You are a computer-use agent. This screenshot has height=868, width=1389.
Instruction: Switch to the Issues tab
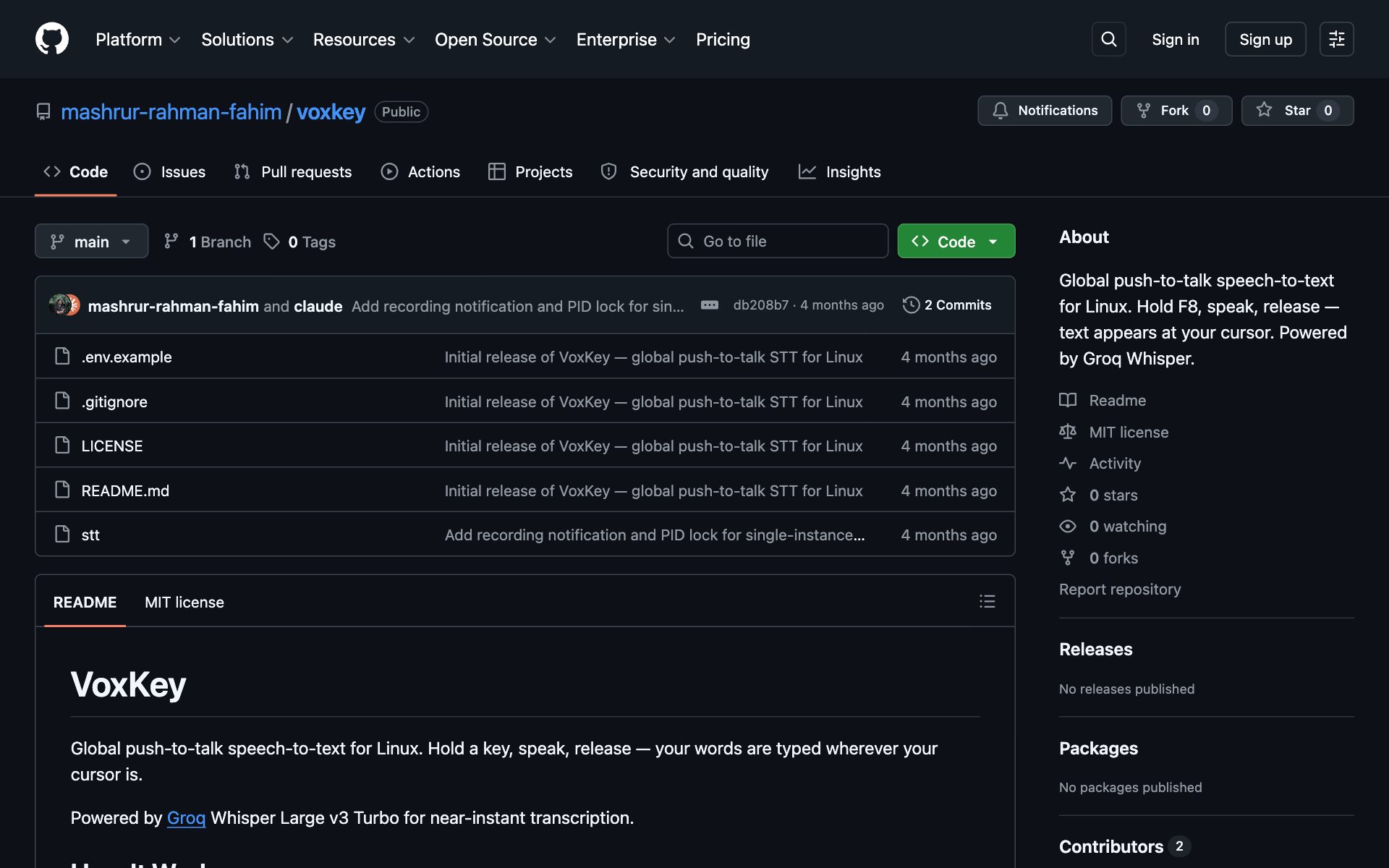coord(170,171)
